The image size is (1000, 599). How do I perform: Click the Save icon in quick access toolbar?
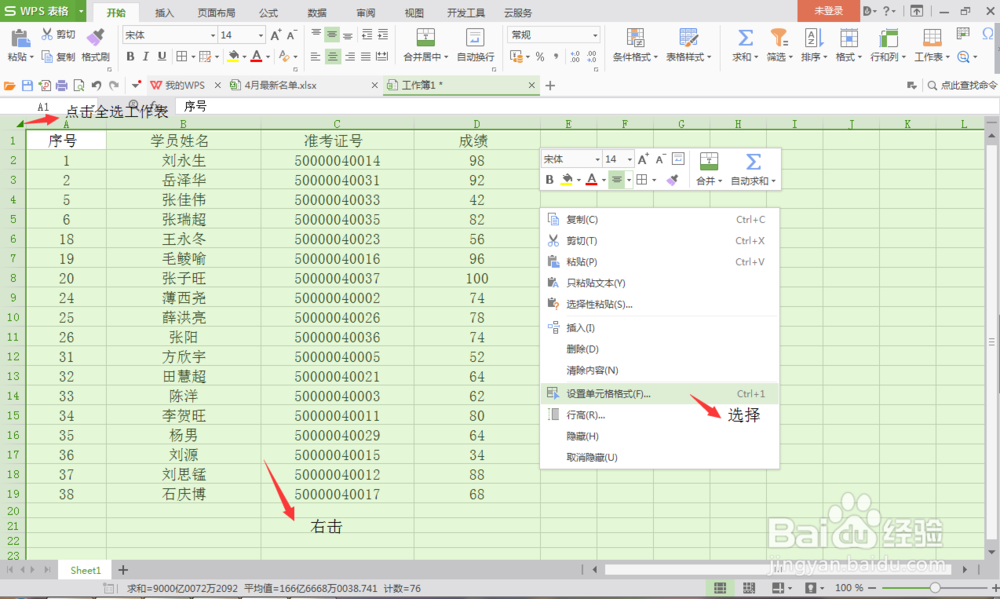[27, 85]
